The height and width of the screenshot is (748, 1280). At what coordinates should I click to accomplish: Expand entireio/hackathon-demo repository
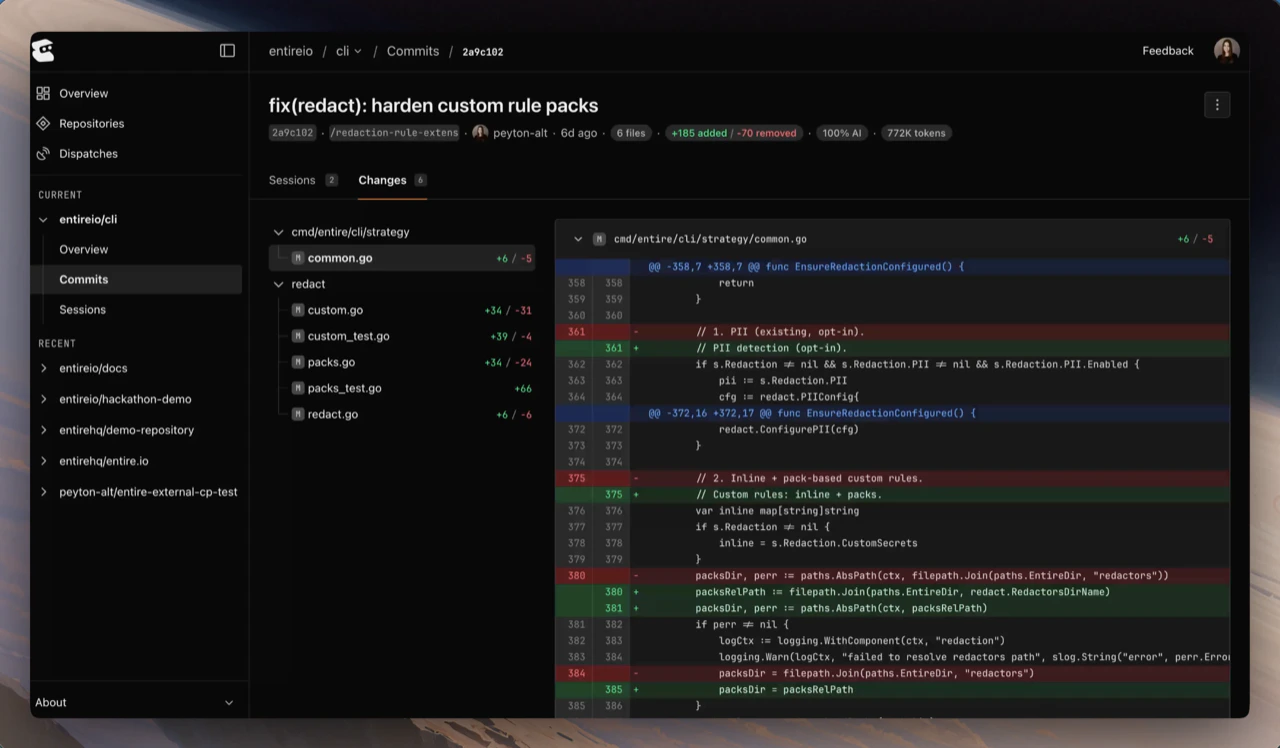point(43,399)
